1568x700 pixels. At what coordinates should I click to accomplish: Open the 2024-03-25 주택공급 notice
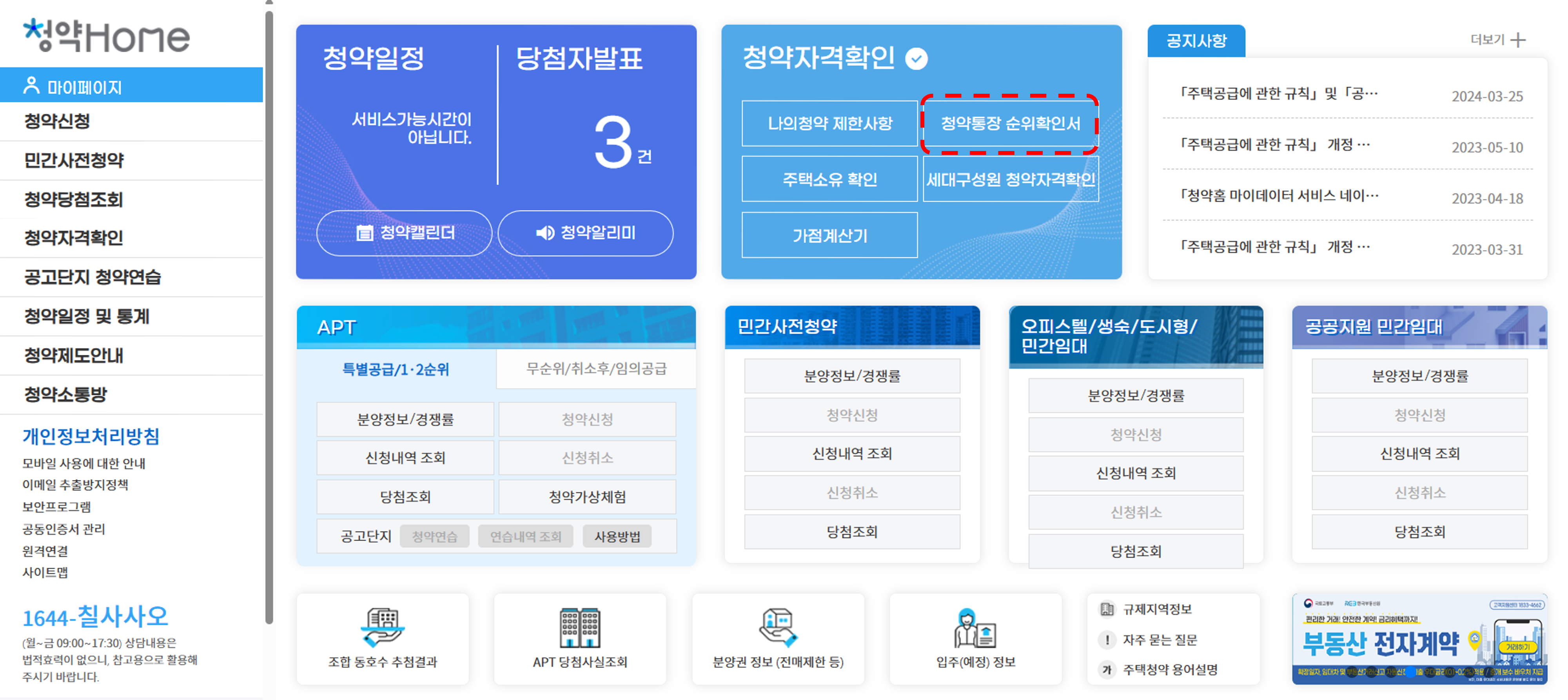[1278, 94]
